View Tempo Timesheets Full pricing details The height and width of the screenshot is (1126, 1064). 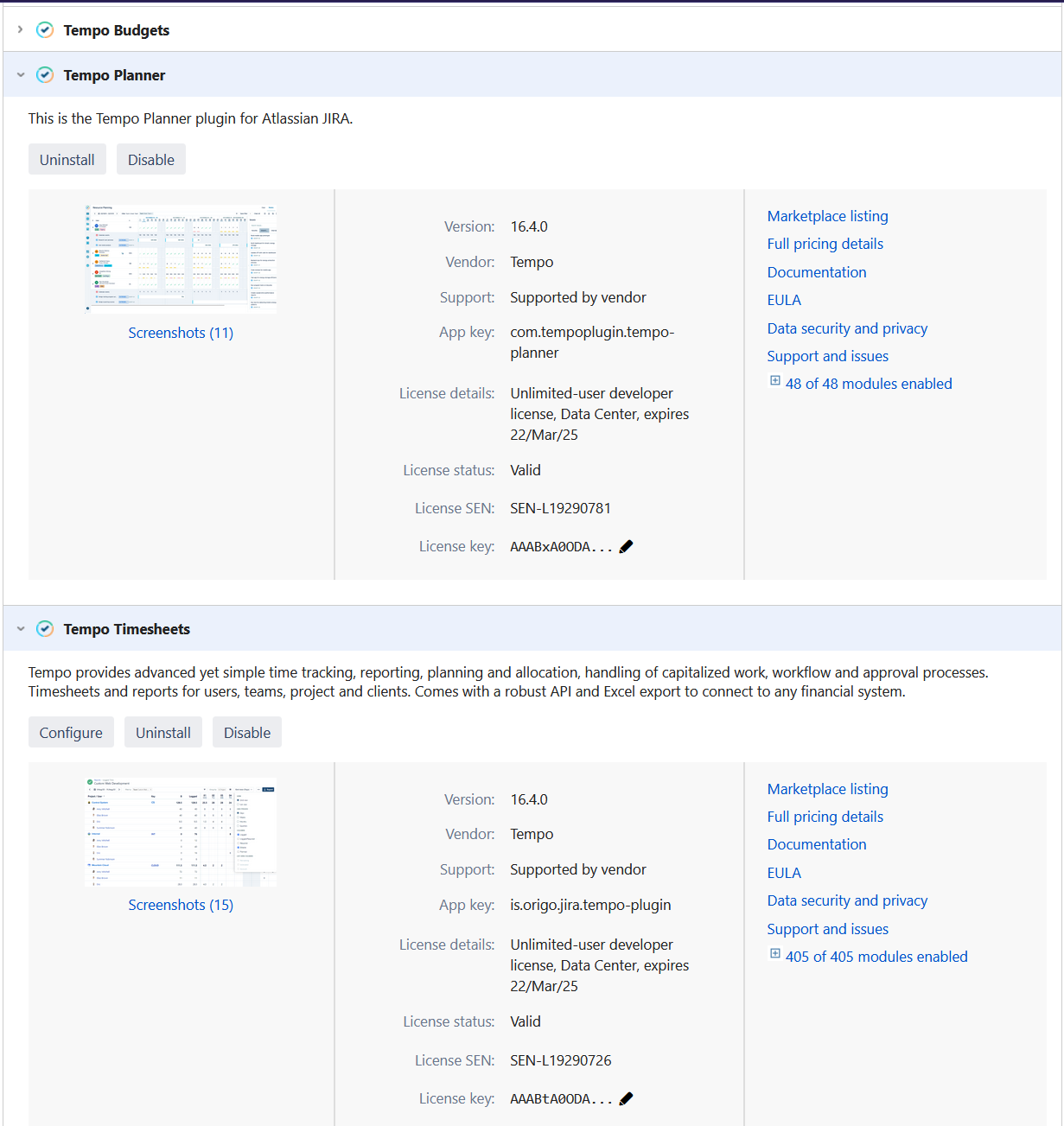pyautogui.click(x=825, y=817)
